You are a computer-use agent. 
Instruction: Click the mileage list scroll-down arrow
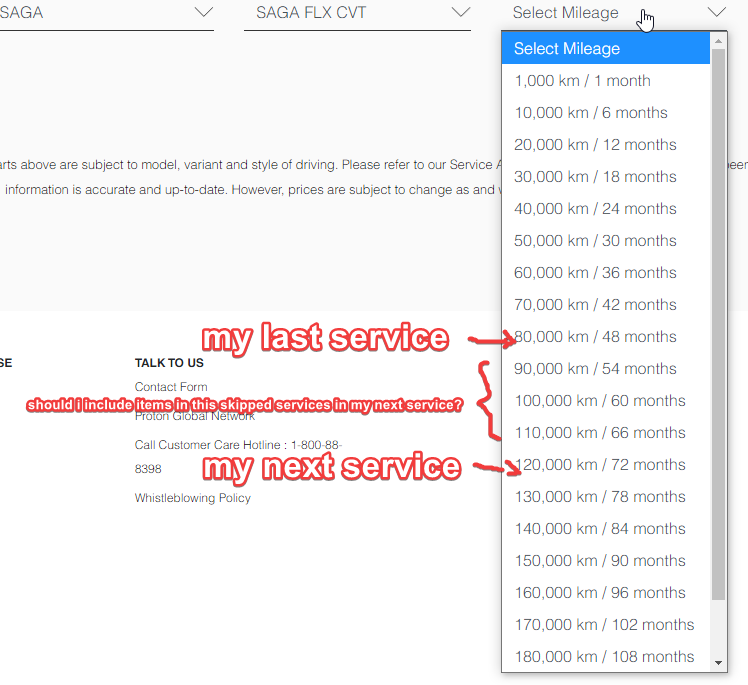click(x=718, y=663)
